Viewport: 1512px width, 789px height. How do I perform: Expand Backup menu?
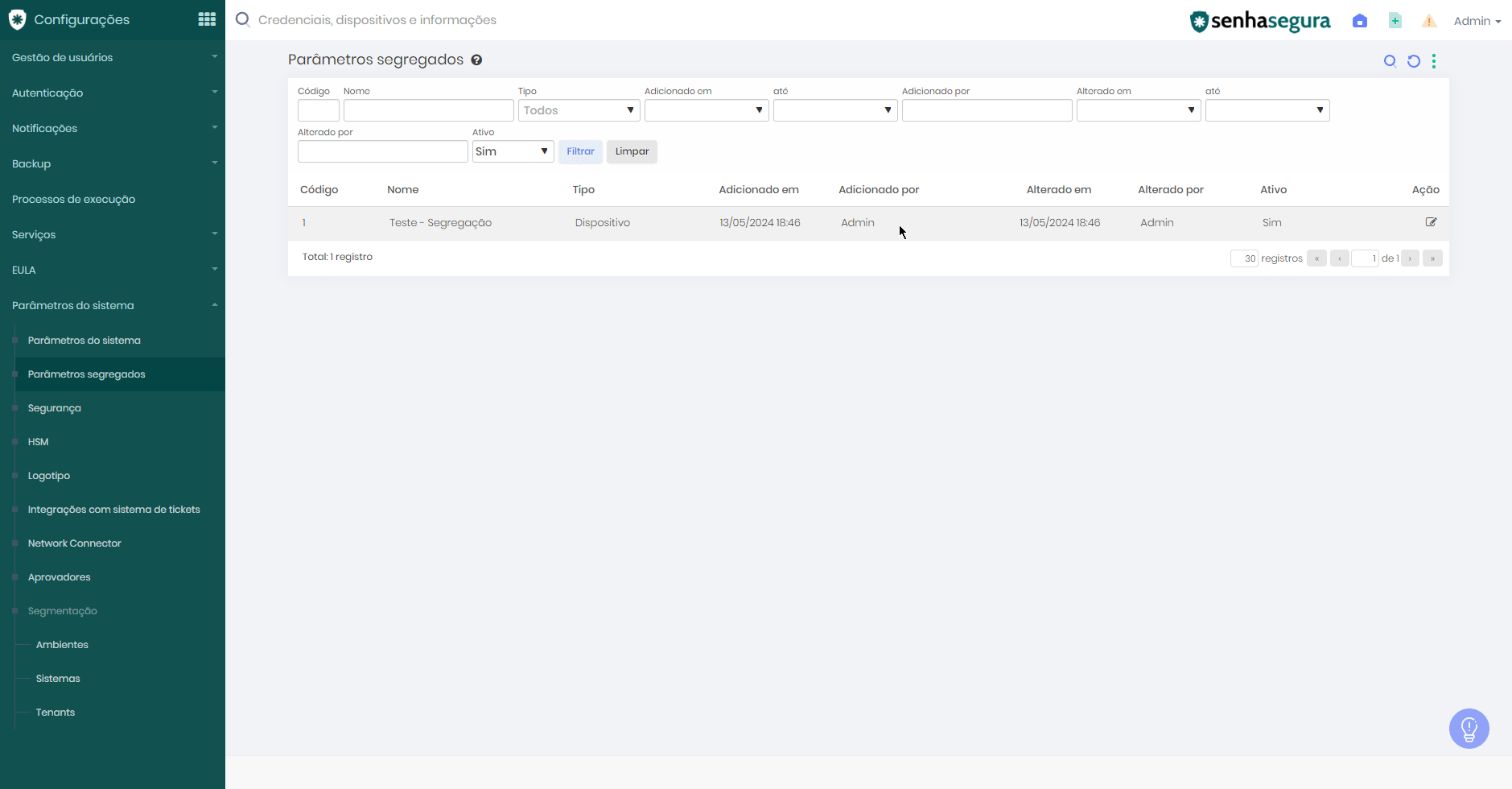tap(113, 163)
